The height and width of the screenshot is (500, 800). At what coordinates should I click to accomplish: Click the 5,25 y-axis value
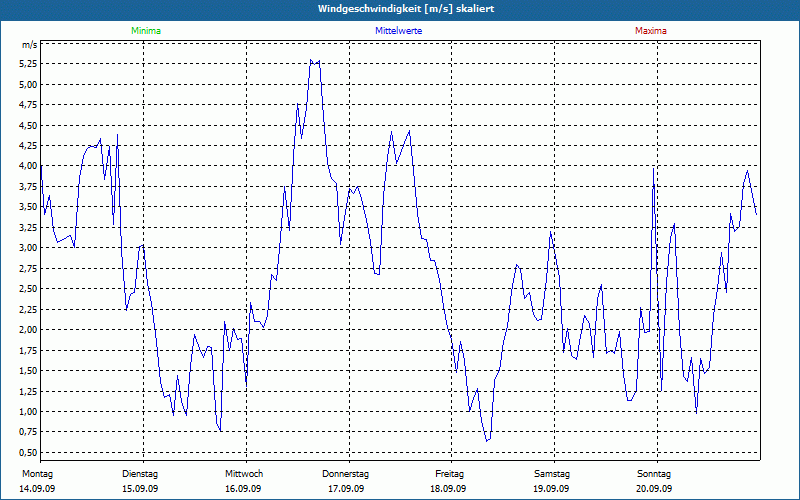pos(30,64)
